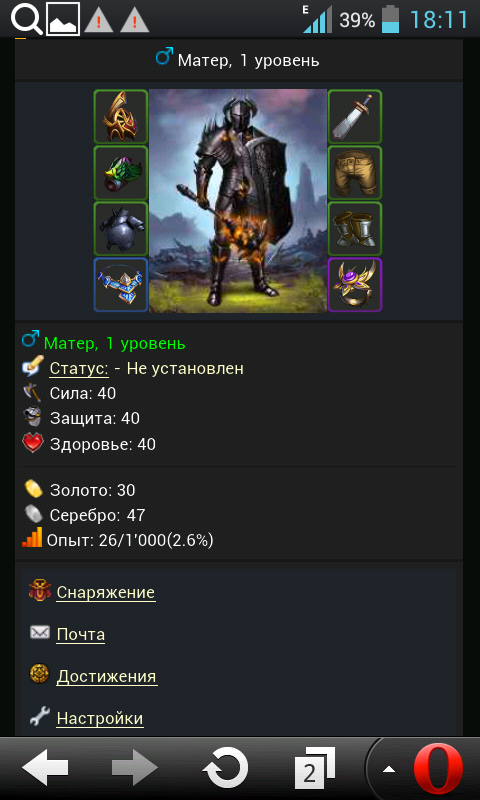Go forward with the browser forward arrow
Screen dimensions: 480x800
(135, 767)
